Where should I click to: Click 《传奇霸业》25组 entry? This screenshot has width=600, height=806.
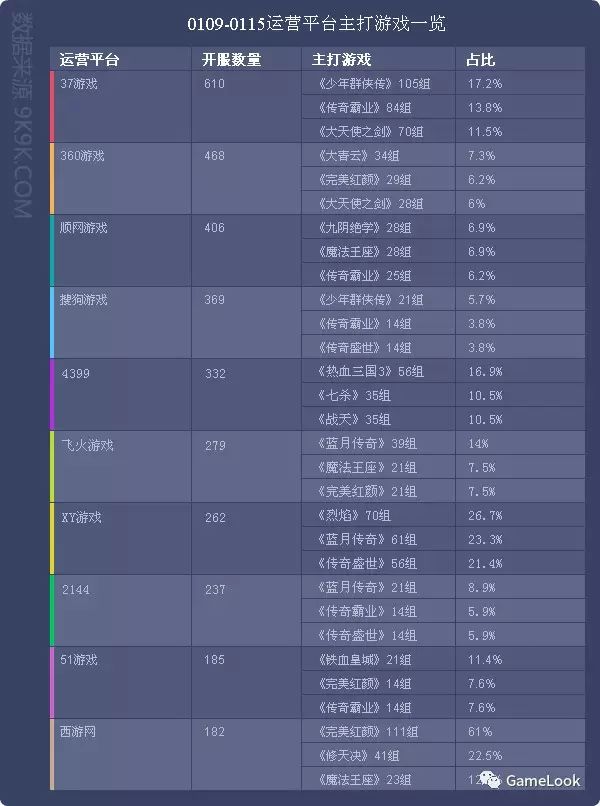(x=365, y=276)
